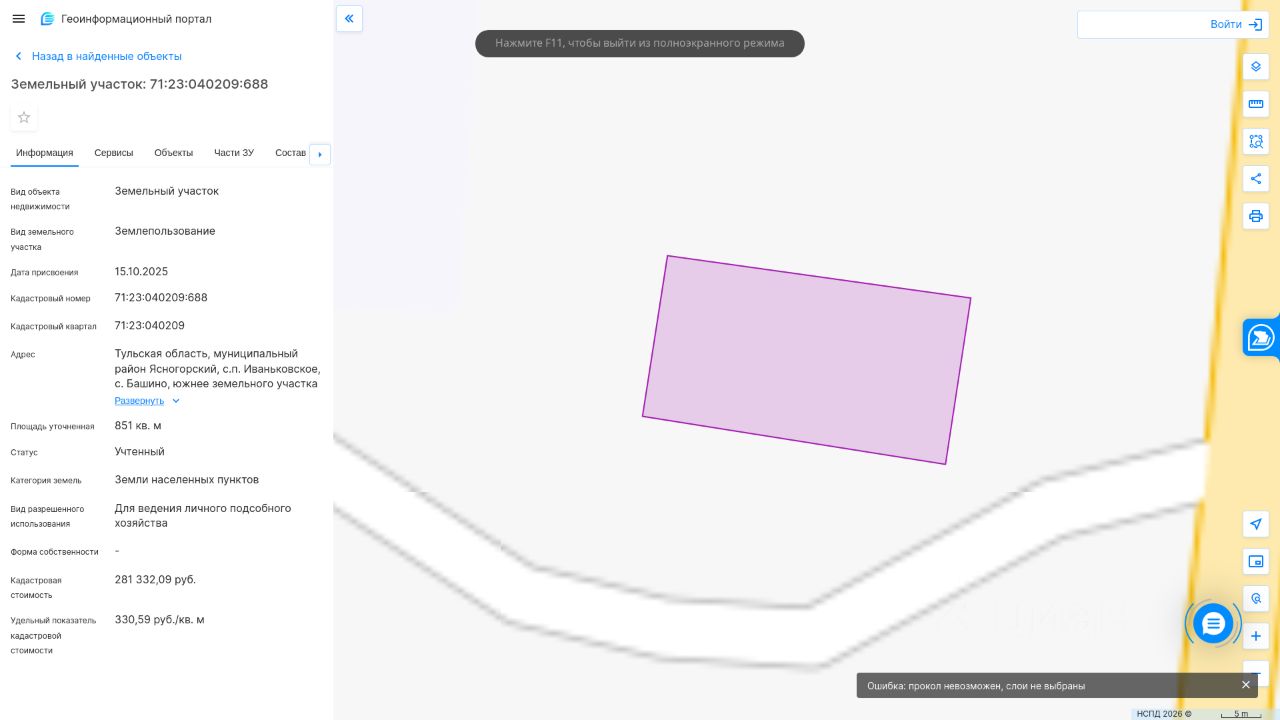Collapse the side panel with double-arrow button

[349, 19]
